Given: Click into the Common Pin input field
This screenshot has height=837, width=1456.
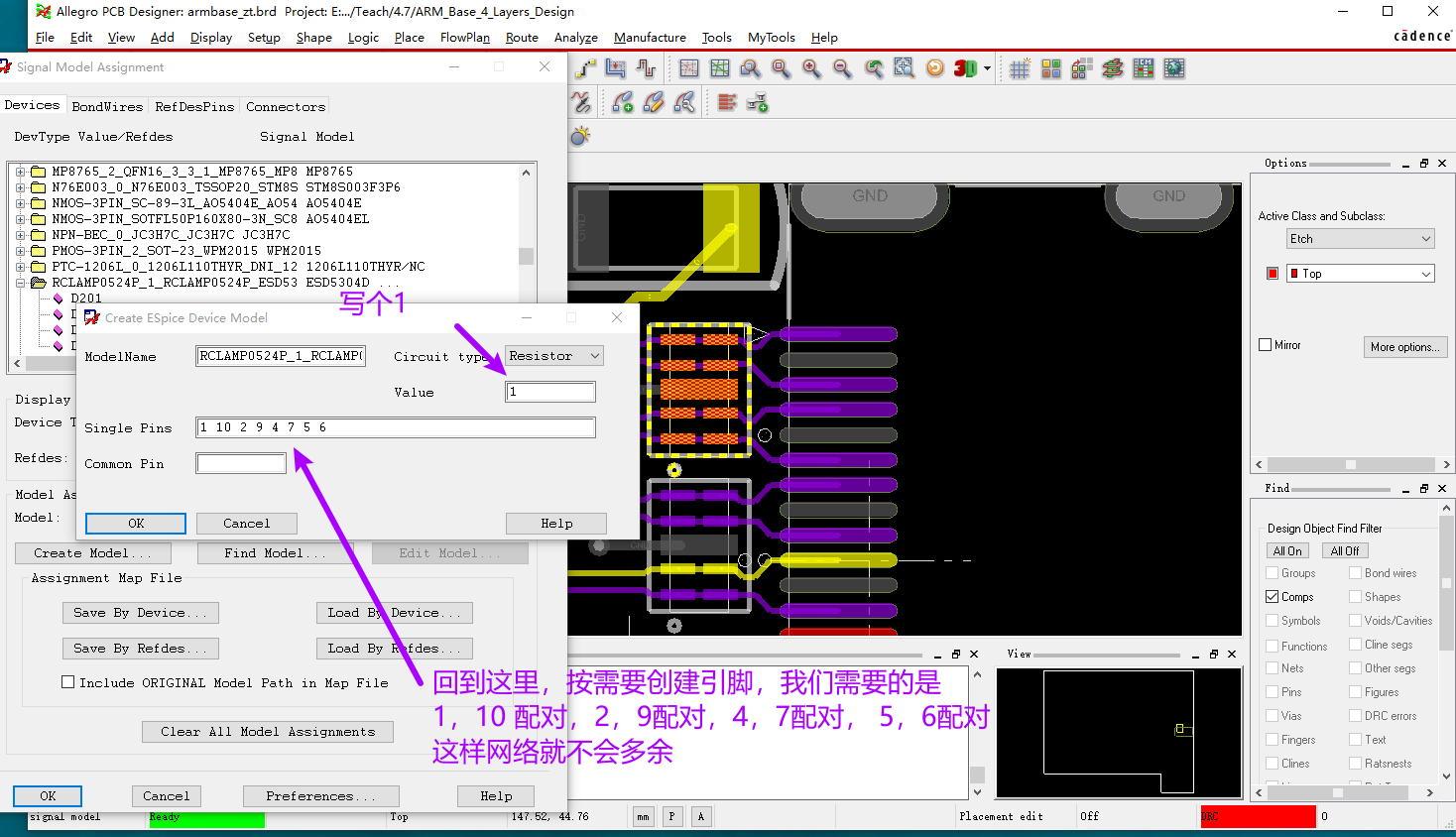Looking at the screenshot, I should tap(241, 463).
